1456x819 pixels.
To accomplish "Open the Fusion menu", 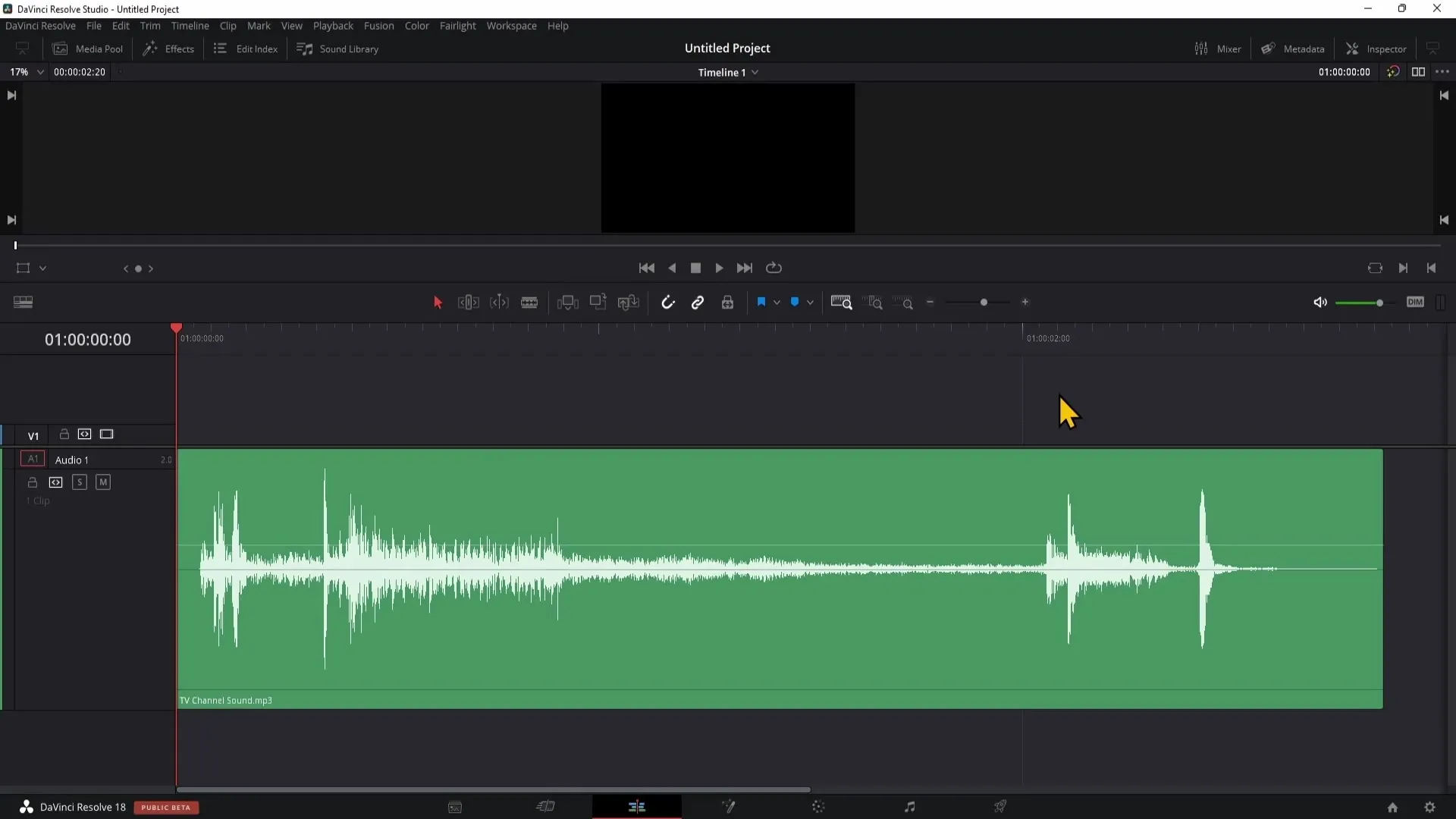I will click(378, 25).
